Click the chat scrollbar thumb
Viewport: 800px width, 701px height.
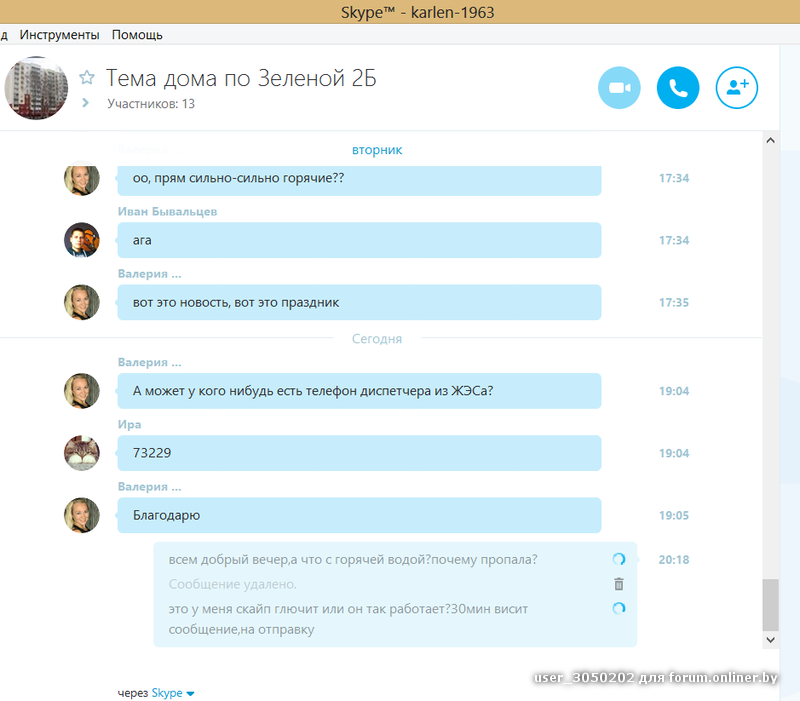coord(770,605)
